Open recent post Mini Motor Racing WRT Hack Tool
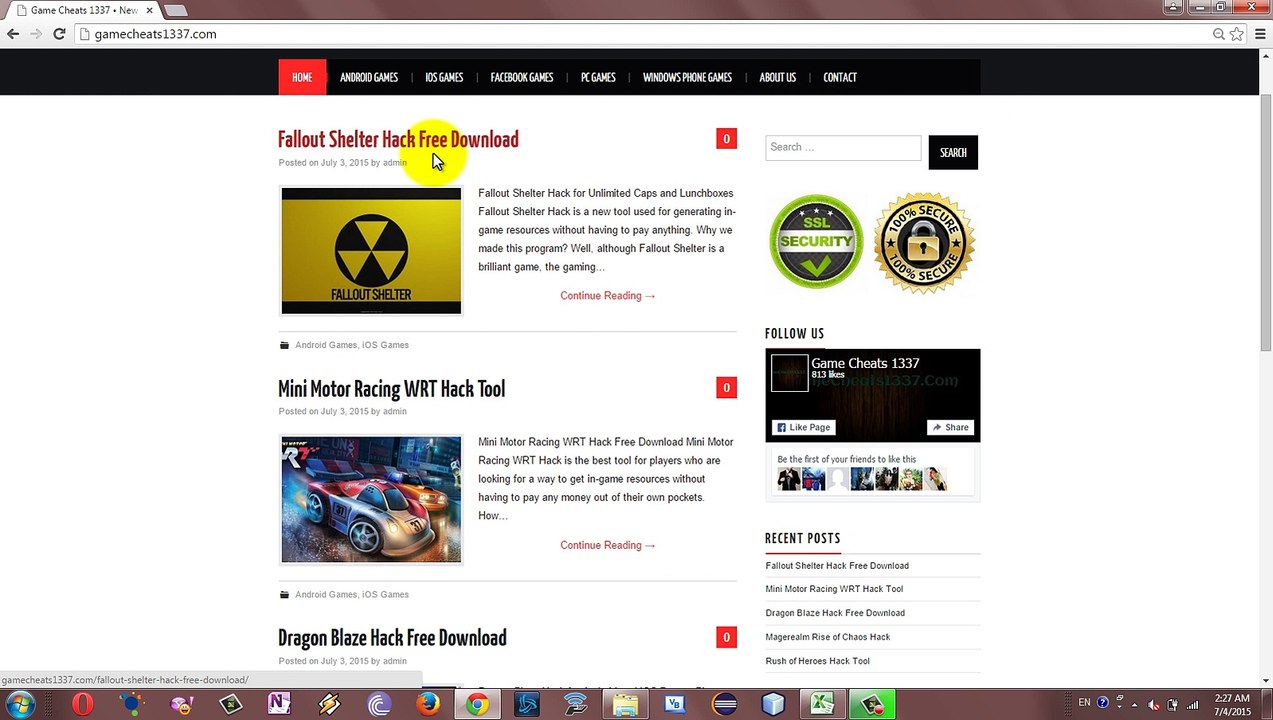The height and width of the screenshot is (720, 1273). [x=834, y=589]
